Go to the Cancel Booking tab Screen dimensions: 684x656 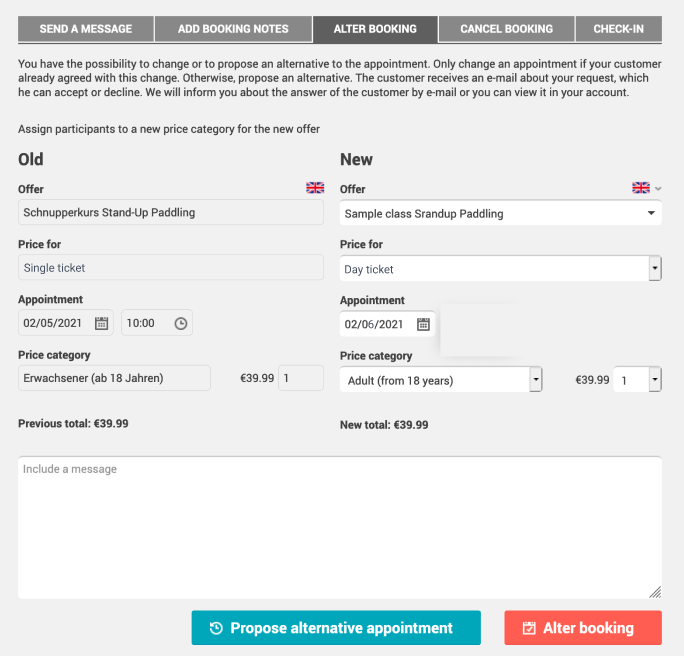[506, 29]
